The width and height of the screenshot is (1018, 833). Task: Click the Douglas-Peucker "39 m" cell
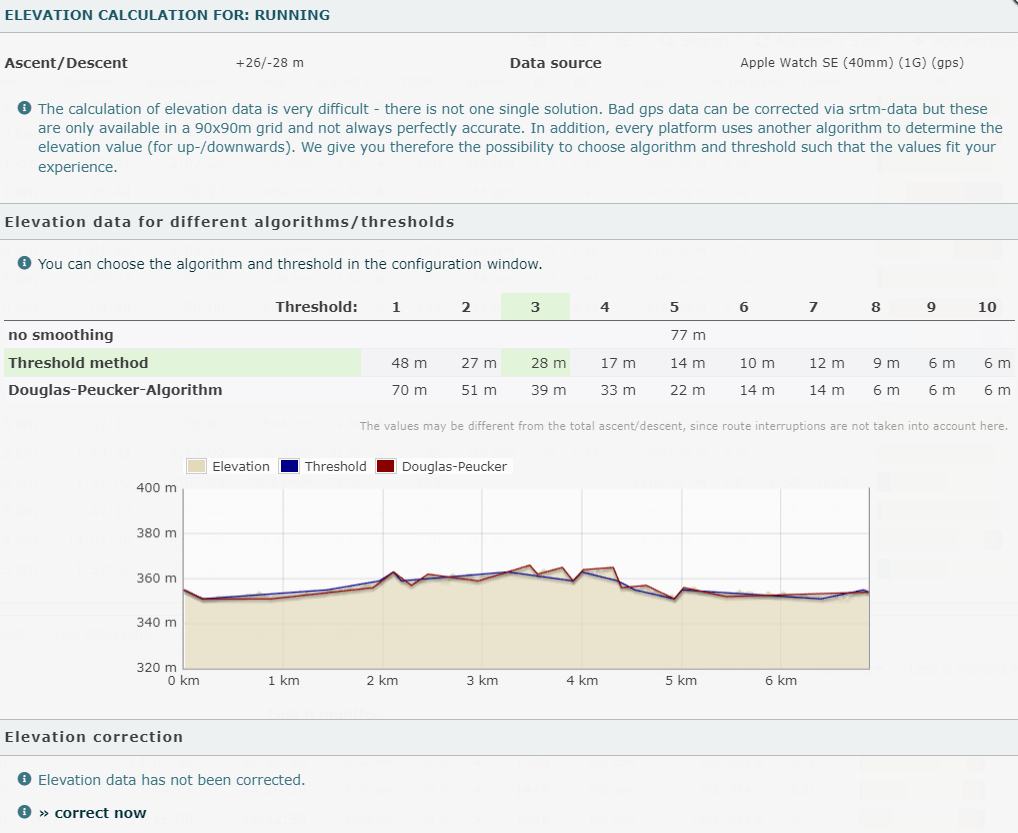point(549,390)
